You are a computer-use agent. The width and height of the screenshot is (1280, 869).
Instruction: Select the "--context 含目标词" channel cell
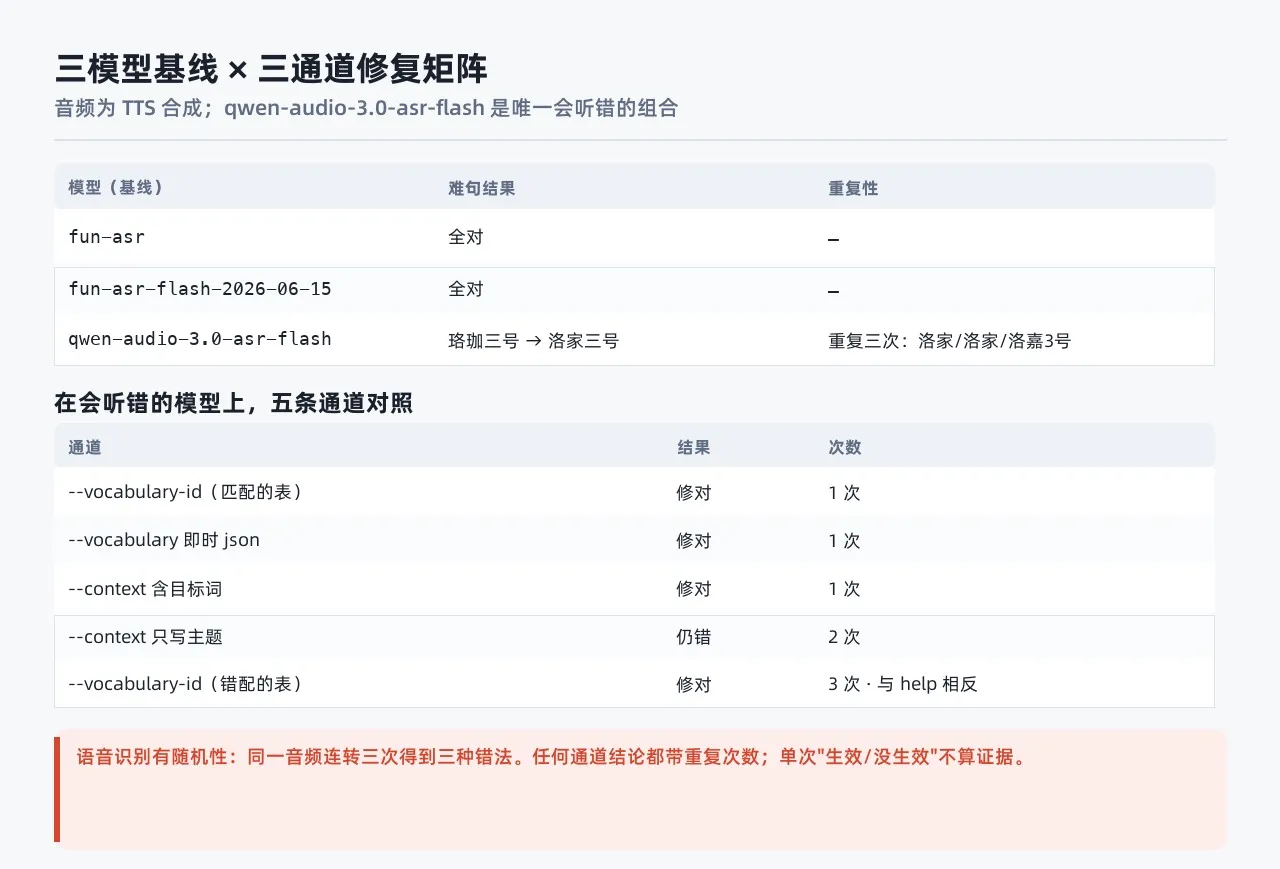tap(145, 589)
